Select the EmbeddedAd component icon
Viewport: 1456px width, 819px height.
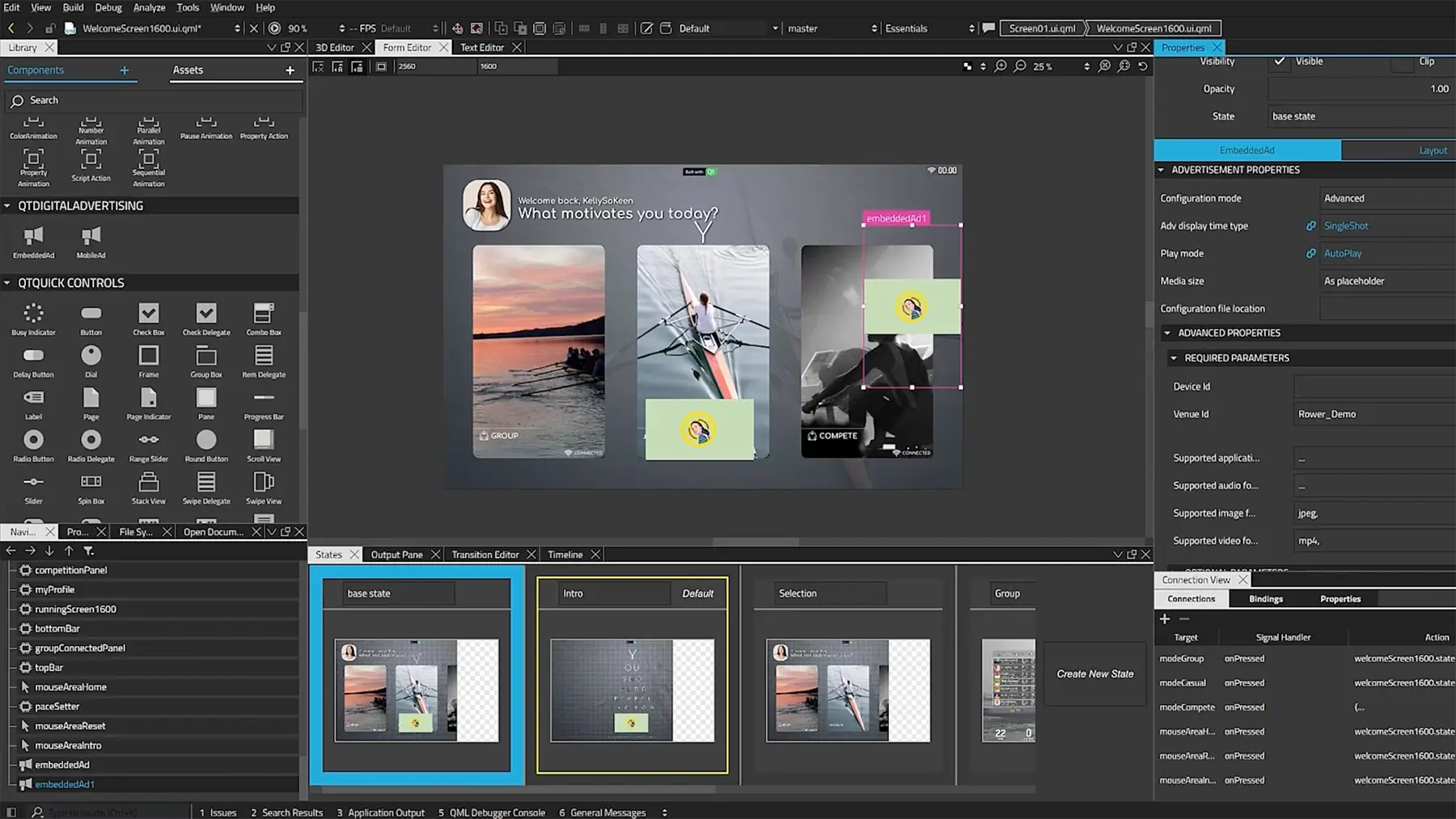pyautogui.click(x=33, y=236)
